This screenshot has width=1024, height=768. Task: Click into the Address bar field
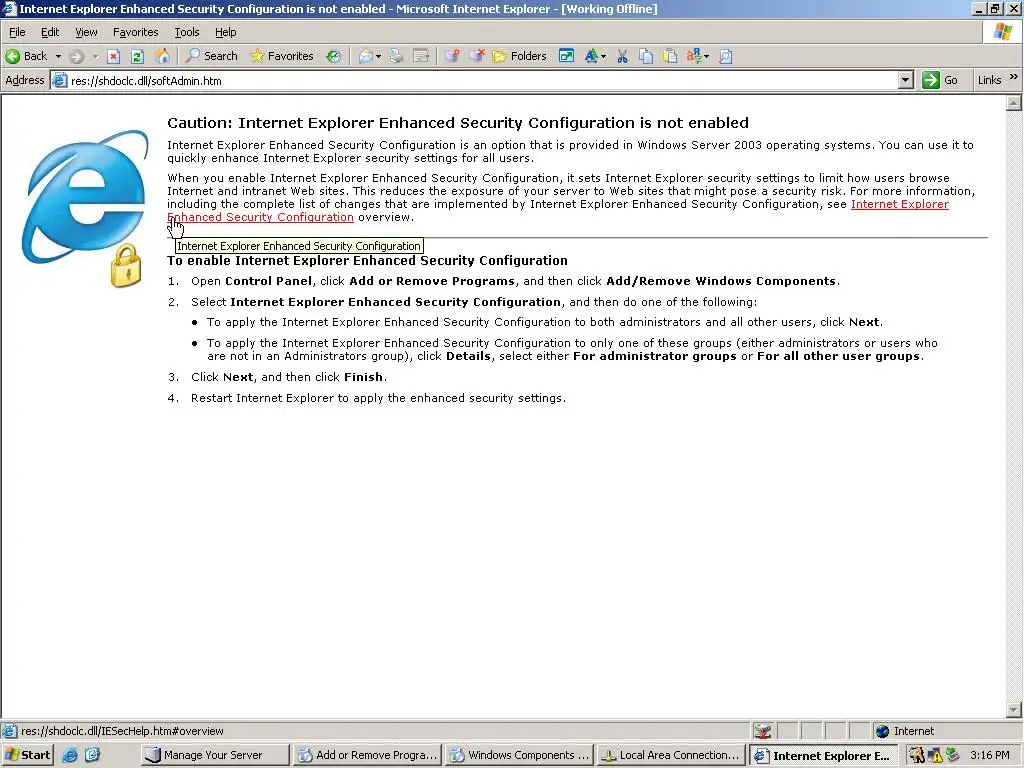pyautogui.click(x=482, y=80)
